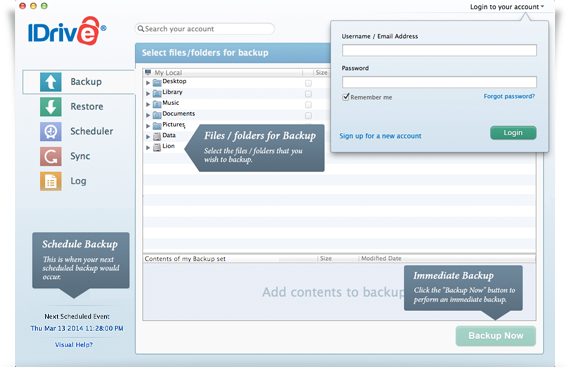Click the green Login button
Viewport: 570px width, 367px height.
click(513, 133)
